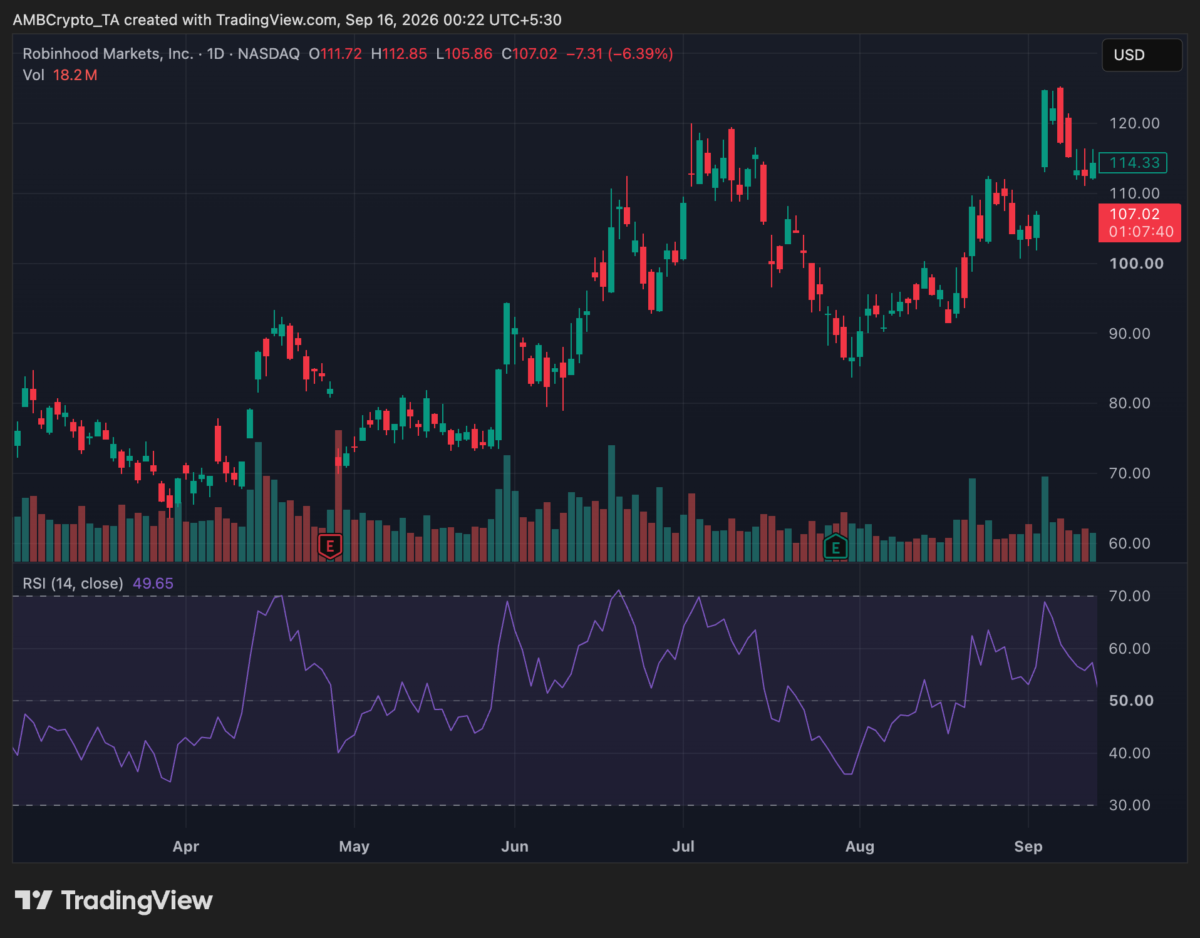Click the change value −7.31 (−6.39%)
The width and height of the screenshot is (1200, 938).
point(619,54)
